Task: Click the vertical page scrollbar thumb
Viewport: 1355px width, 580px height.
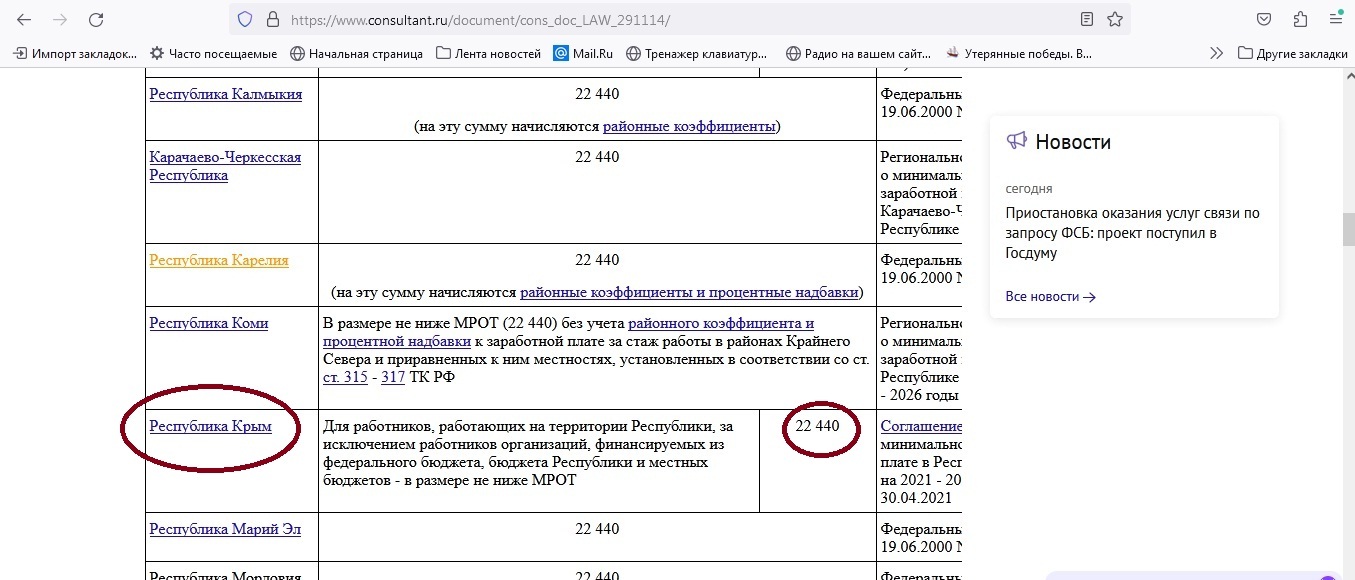Action: (1348, 230)
